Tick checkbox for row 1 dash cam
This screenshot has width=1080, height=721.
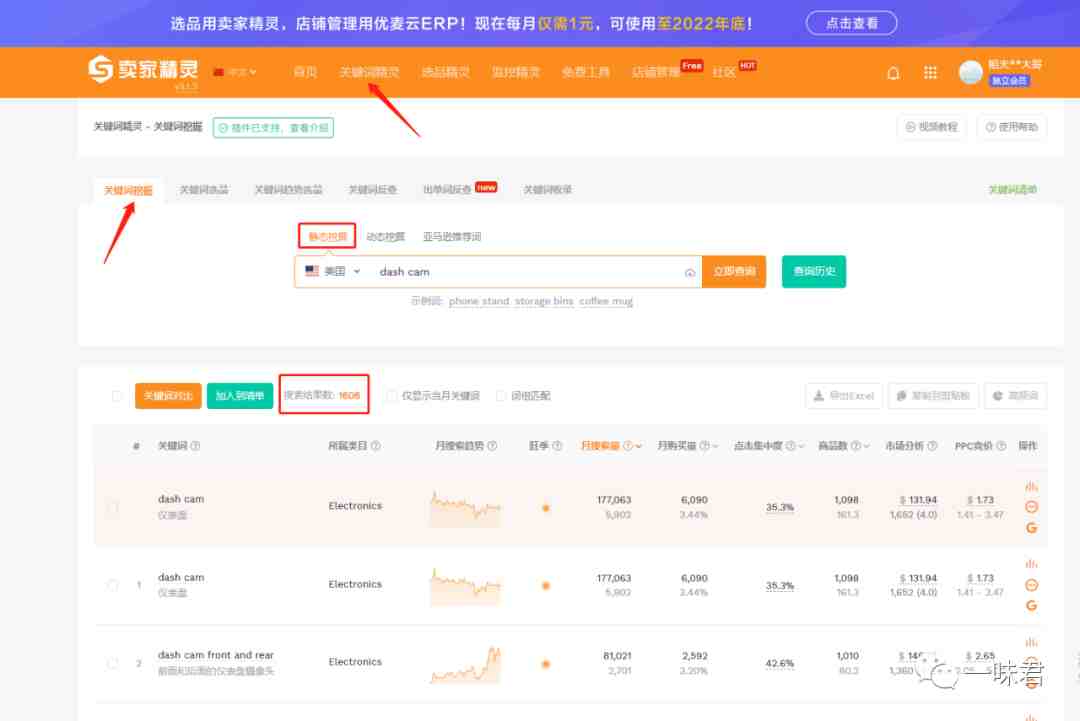pyautogui.click(x=113, y=585)
